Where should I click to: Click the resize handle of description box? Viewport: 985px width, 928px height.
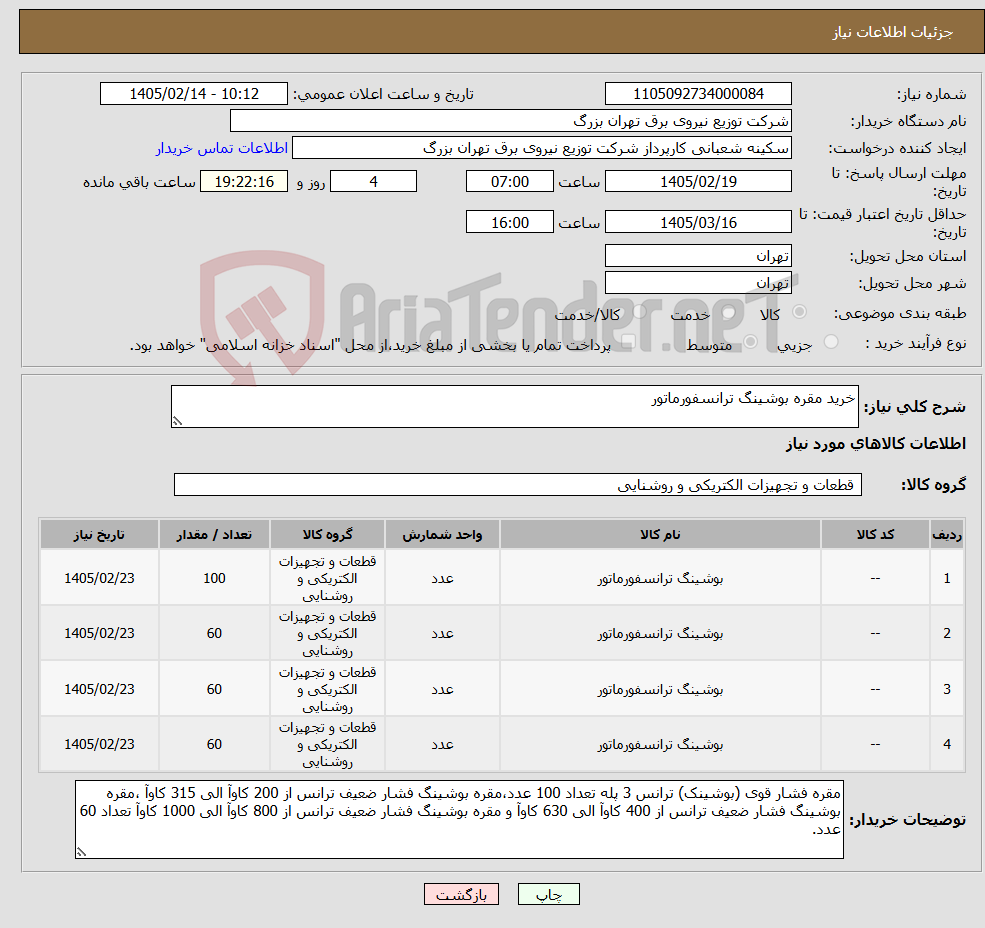[x=177, y=421]
